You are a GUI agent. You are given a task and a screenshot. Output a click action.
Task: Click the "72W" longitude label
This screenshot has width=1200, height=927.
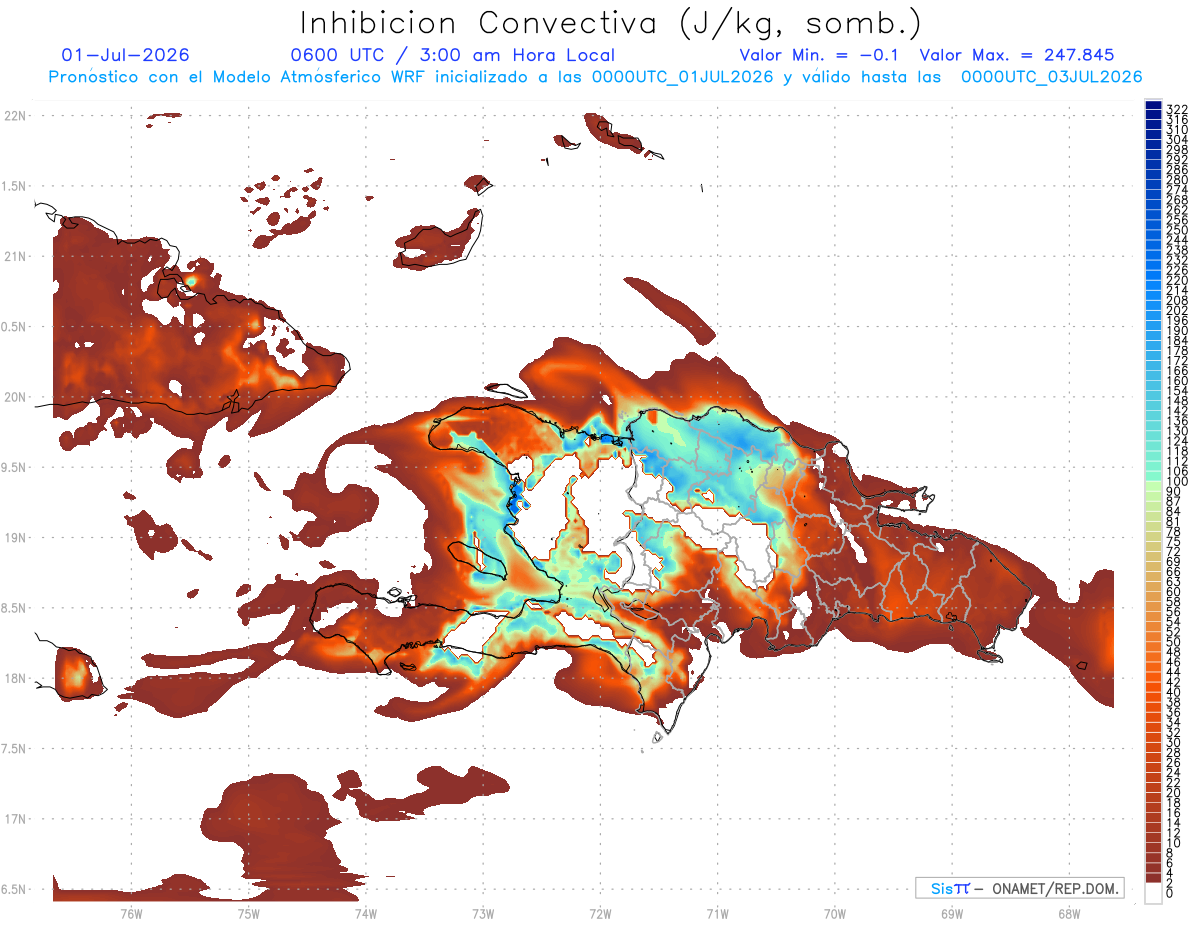pos(600,913)
